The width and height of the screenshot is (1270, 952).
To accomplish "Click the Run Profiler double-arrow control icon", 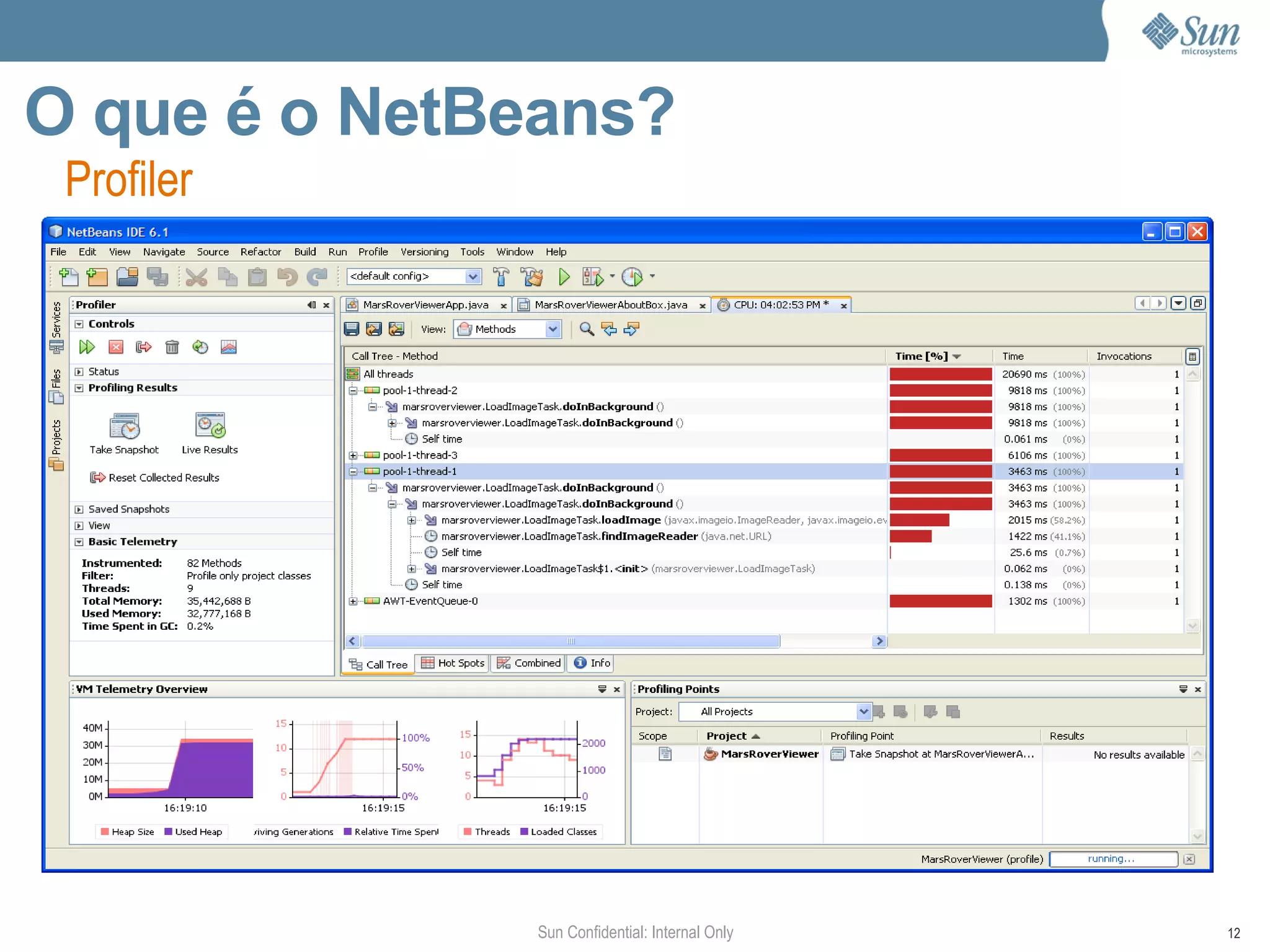I will click(87, 347).
